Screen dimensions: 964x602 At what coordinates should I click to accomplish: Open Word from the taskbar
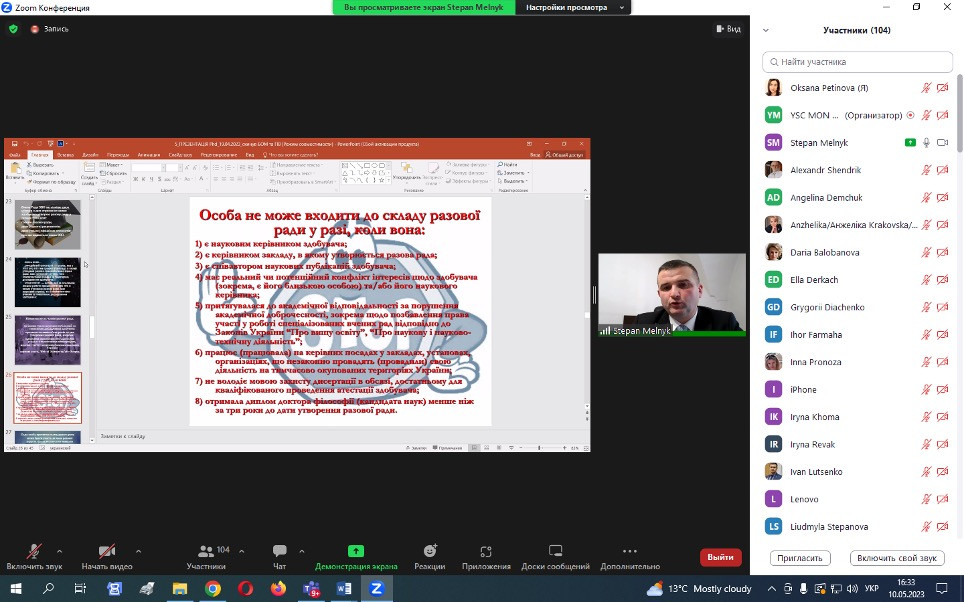click(x=344, y=589)
